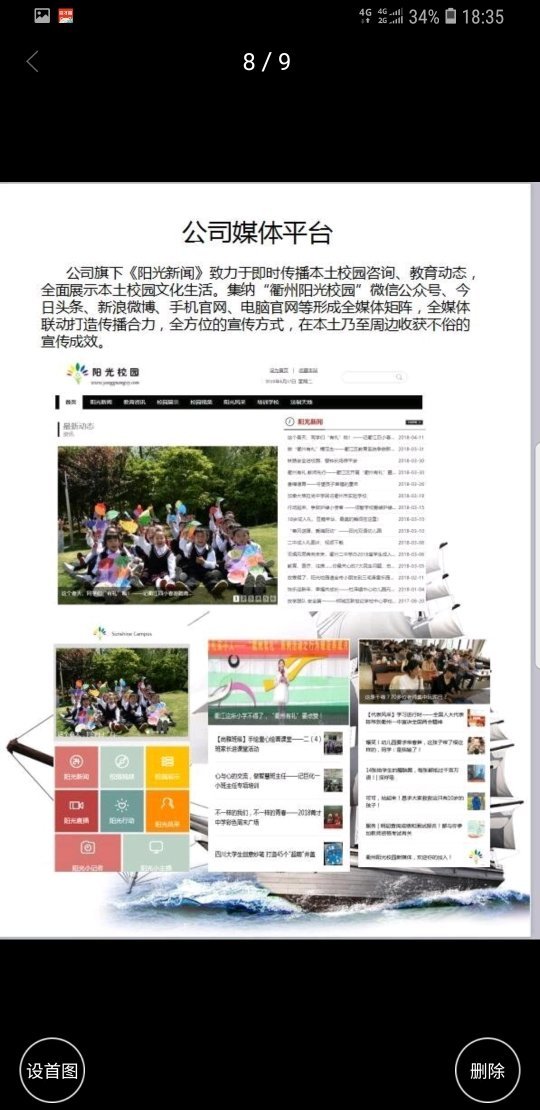This screenshot has width=540, height=1110.
Task: Open the picture notification icon in status bar
Action: (42, 16)
